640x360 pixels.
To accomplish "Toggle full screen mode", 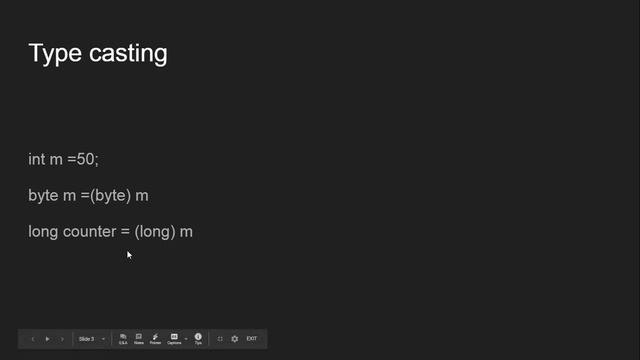I will 220,339.
